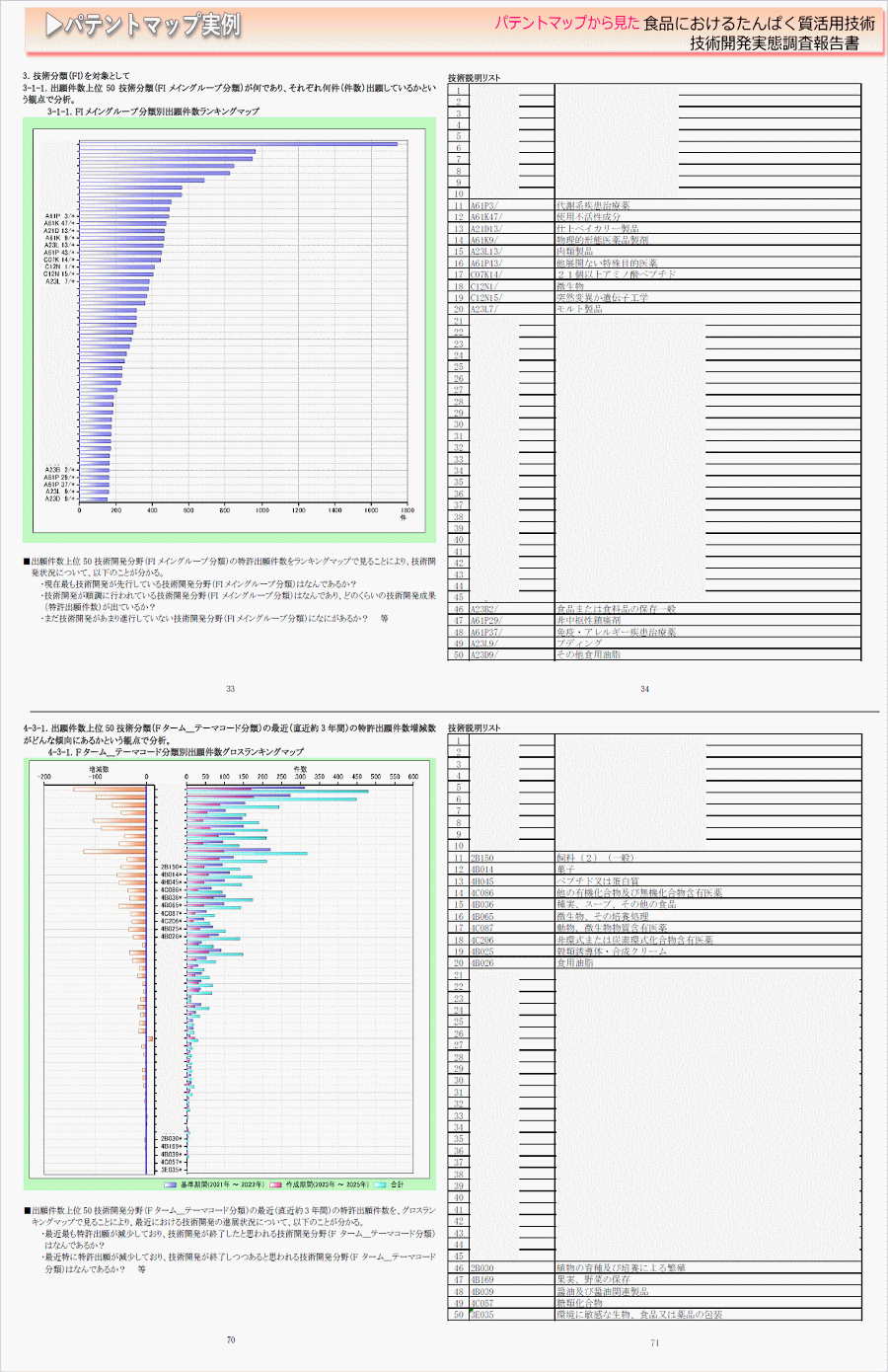Click the cyan 合計 legend swatch
Viewport: 888px width, 1372px height.
380,1184
